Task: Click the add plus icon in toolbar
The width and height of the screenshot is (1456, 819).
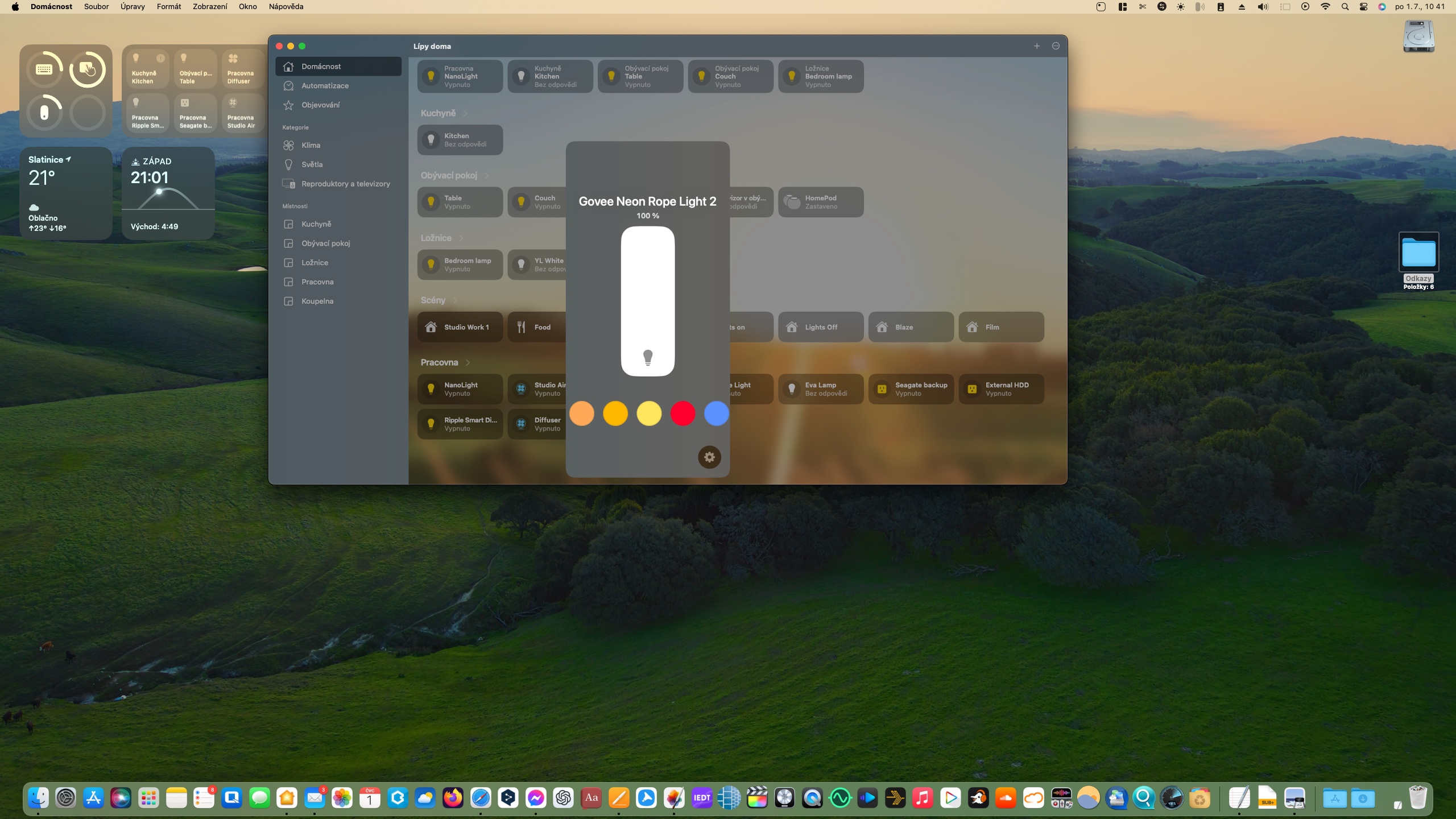Action: click(x=1036, y=46)
